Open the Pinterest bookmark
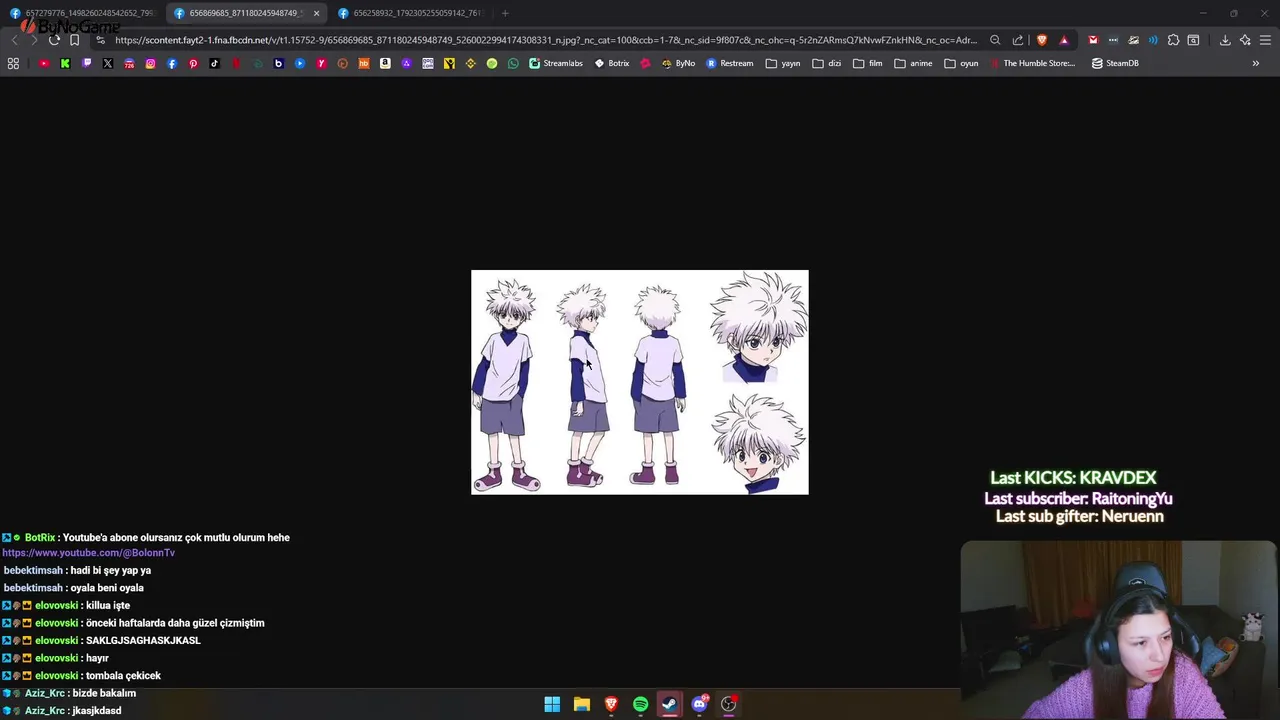Viewport: 1280px width, 720px height. 193,63
